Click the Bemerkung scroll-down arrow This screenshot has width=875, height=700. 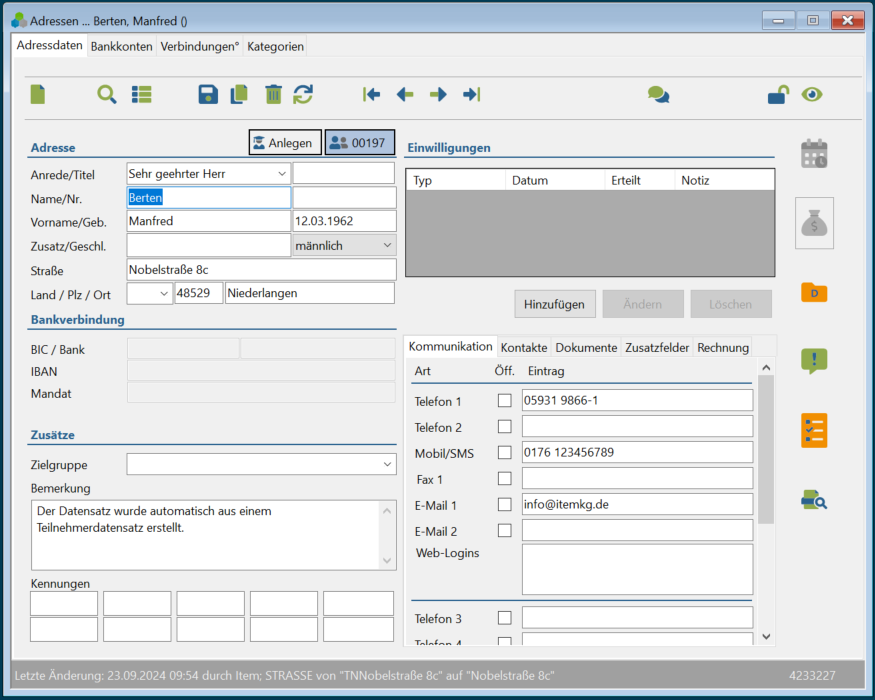(x=387, y=560)
